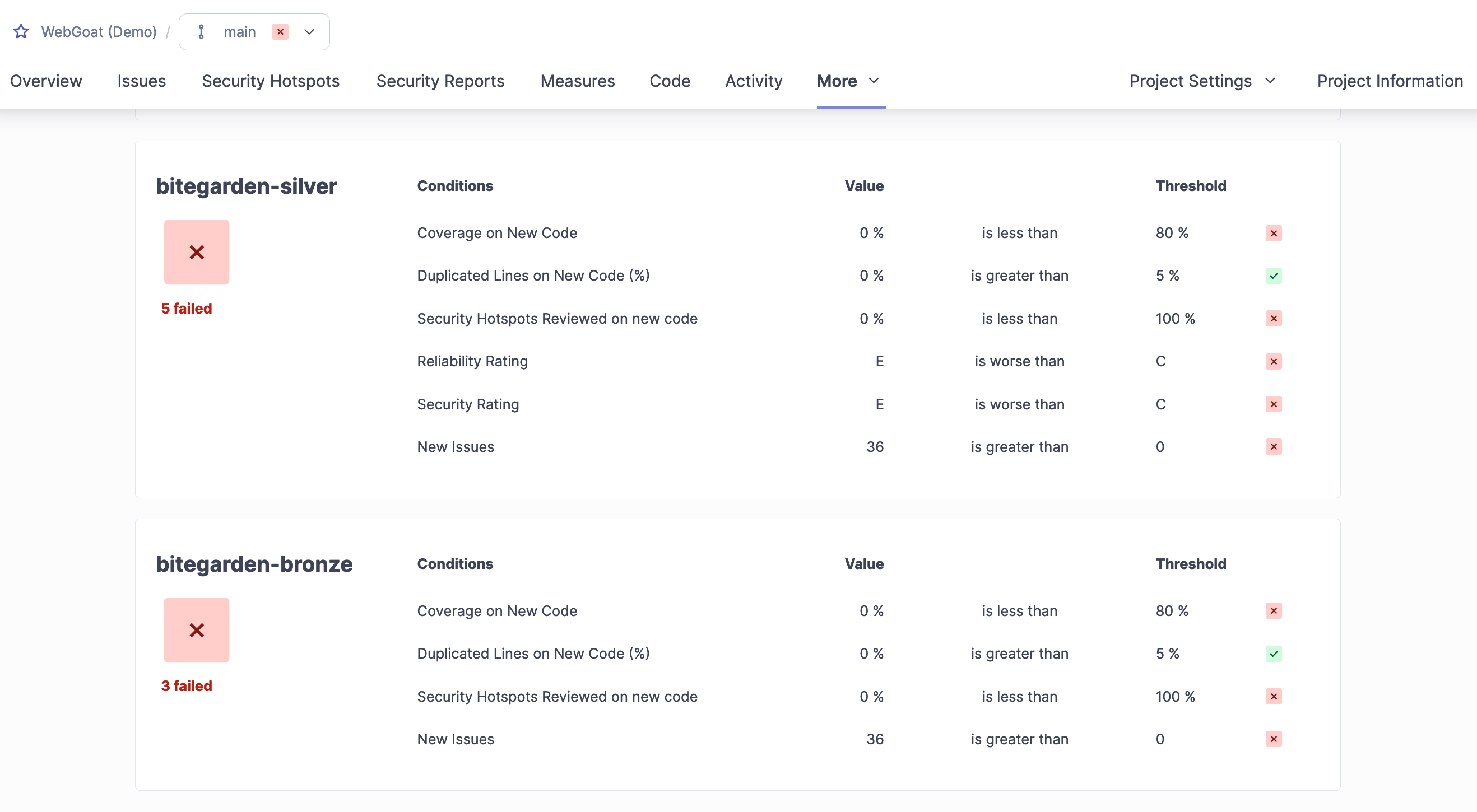Click the favorite star icon next to WebGoat

[21, 31]
